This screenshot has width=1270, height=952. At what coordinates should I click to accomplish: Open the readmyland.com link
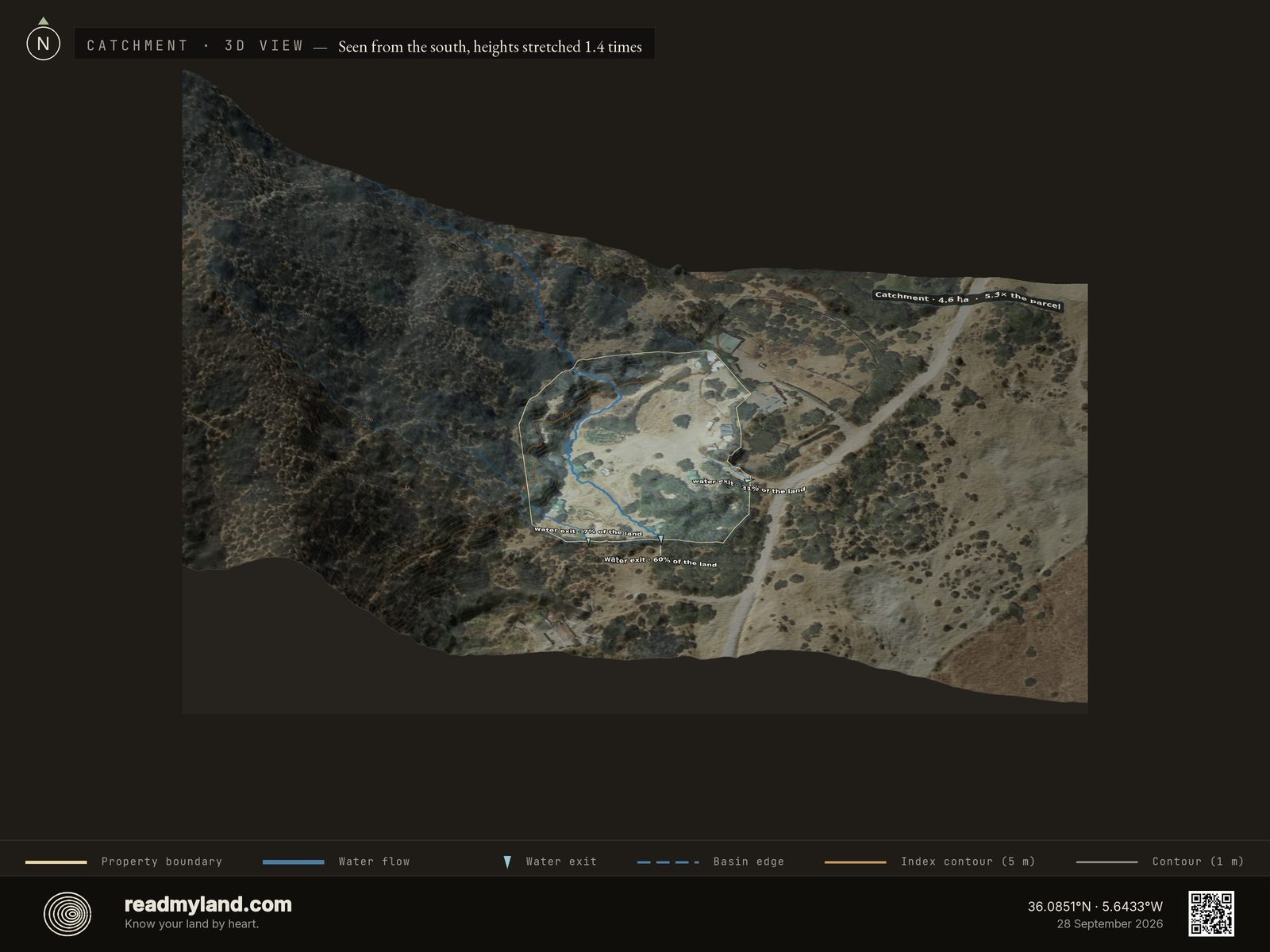tap(208, 904)
